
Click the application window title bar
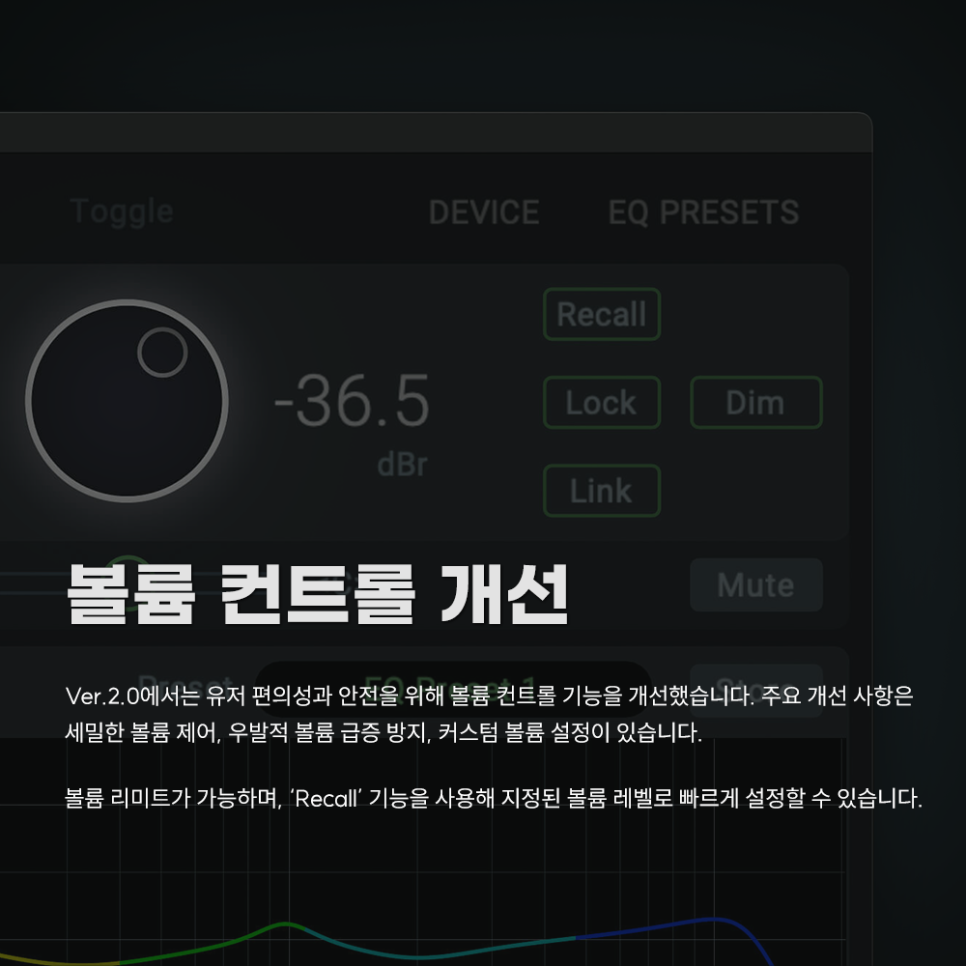tap(436, 132)
